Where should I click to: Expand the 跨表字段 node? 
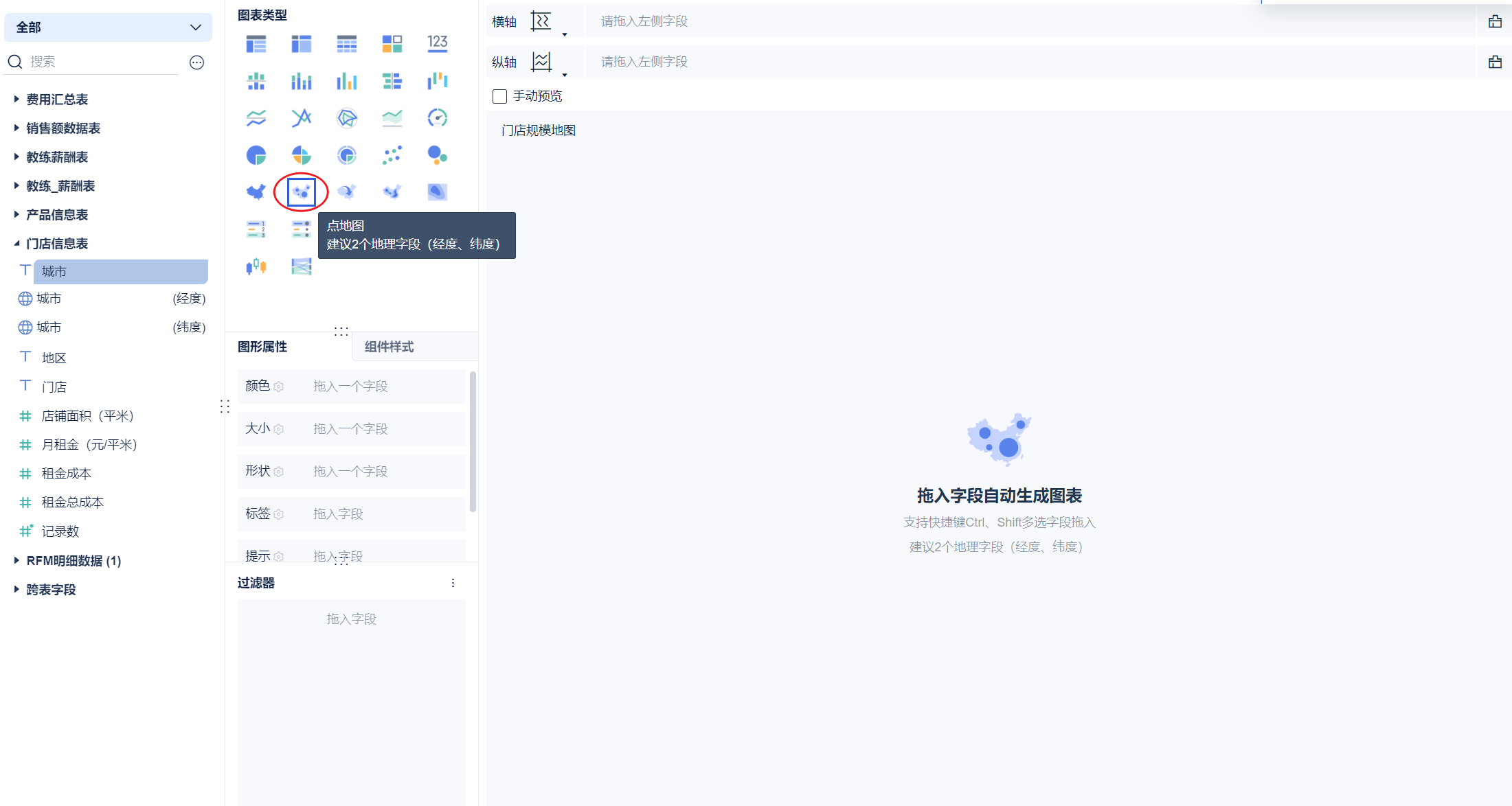pyautogui.click(x=16, y=590)
